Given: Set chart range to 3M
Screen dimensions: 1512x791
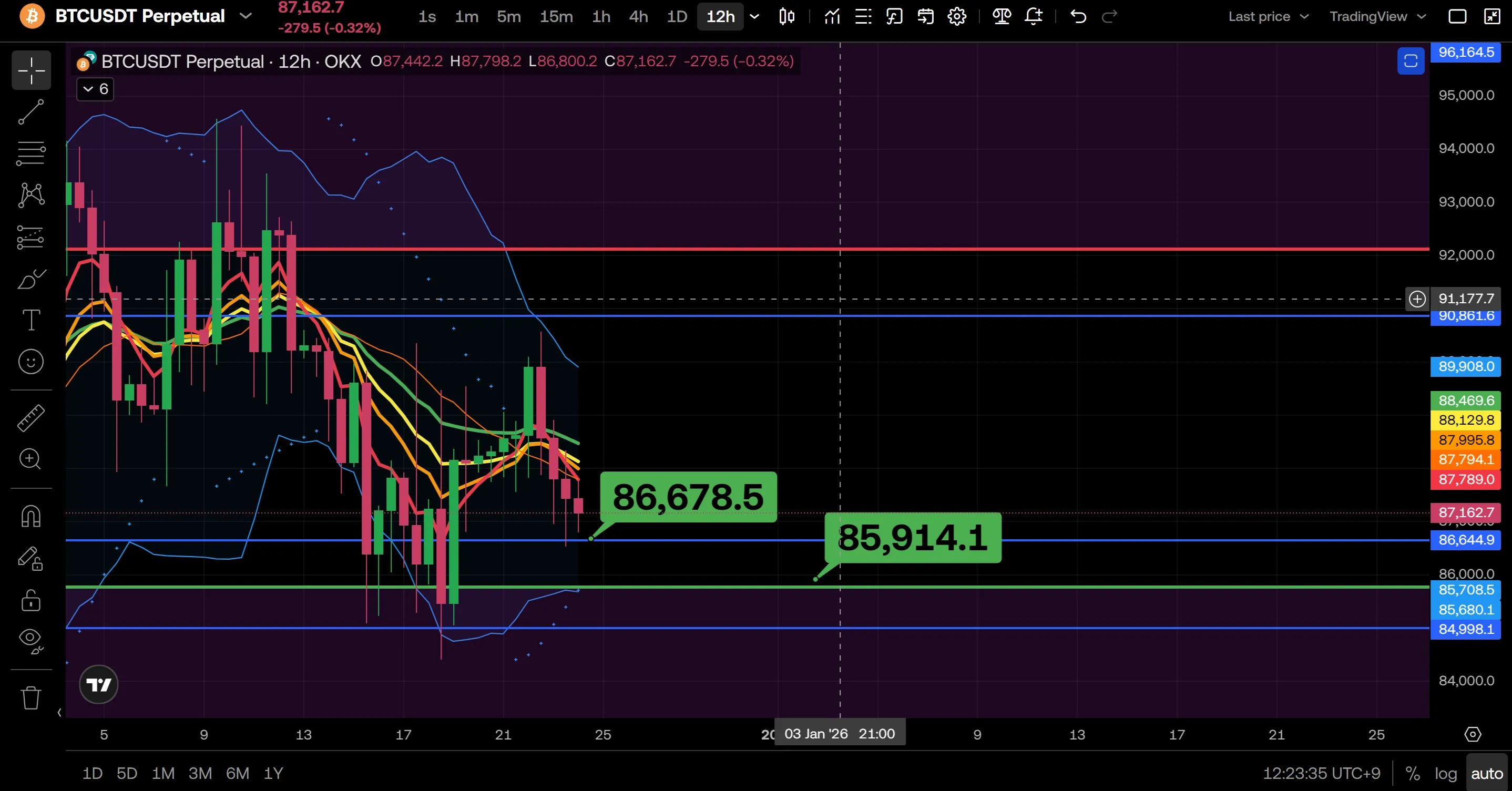Looking at the screenshot, I should tap(200, 774).
